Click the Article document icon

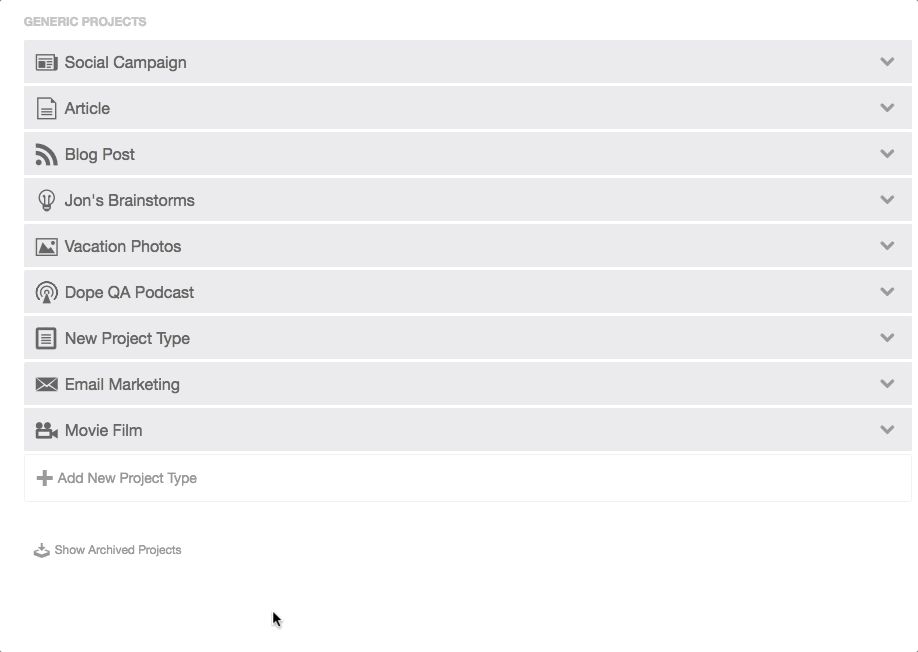46,108
